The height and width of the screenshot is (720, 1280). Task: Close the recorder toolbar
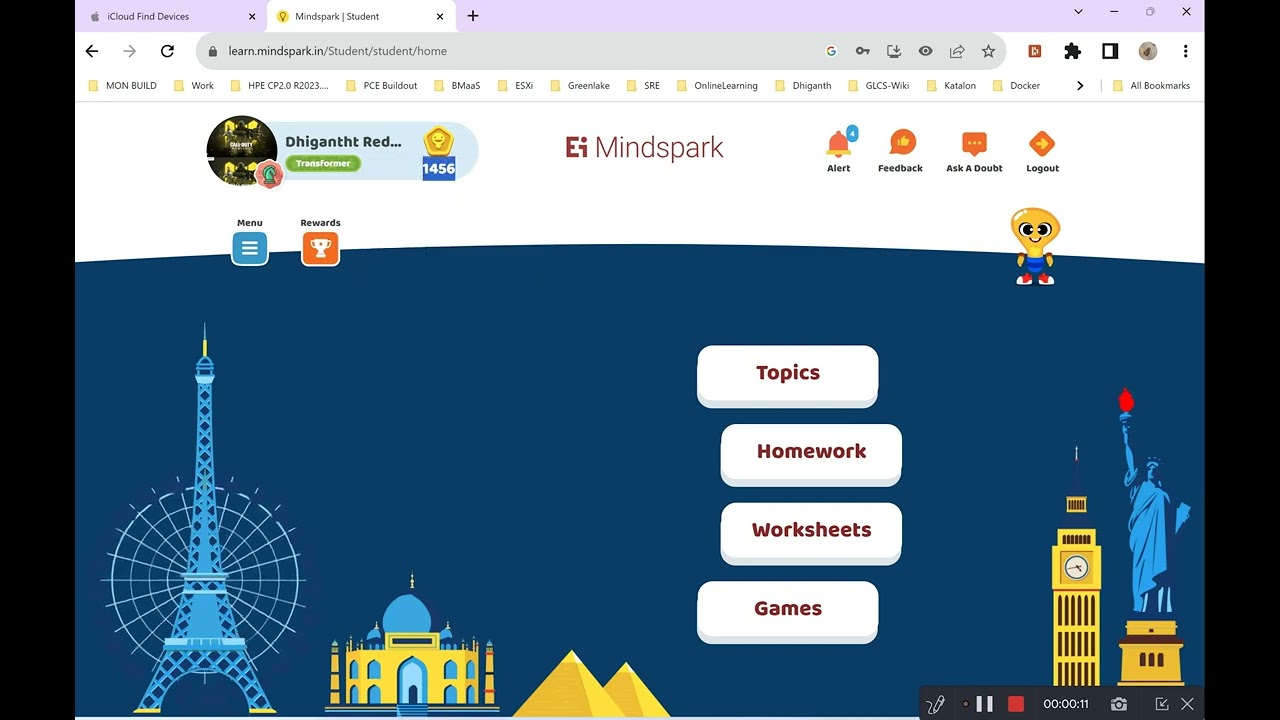tap(1187, 704)
